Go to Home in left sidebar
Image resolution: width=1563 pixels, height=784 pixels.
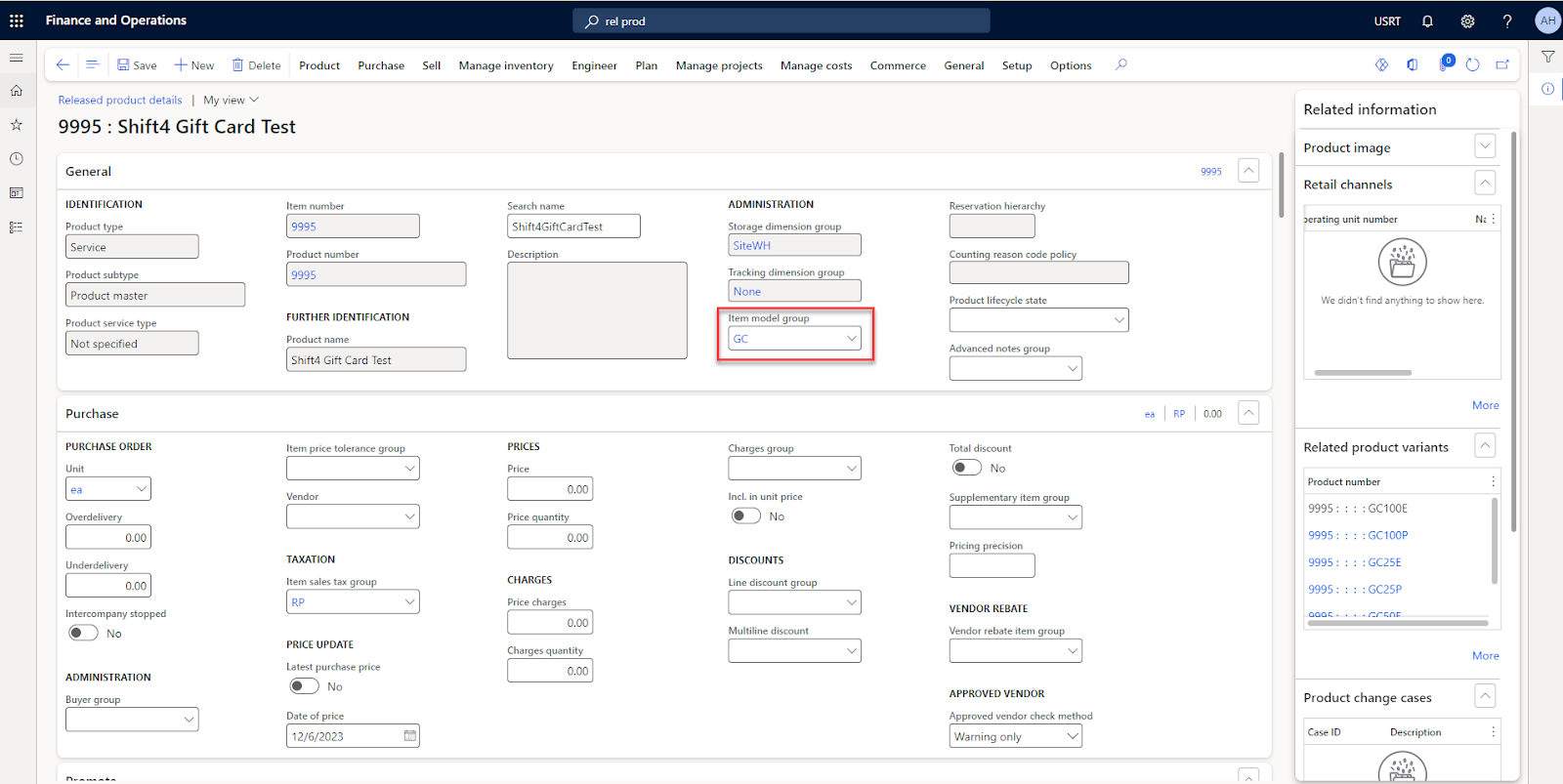17,91
